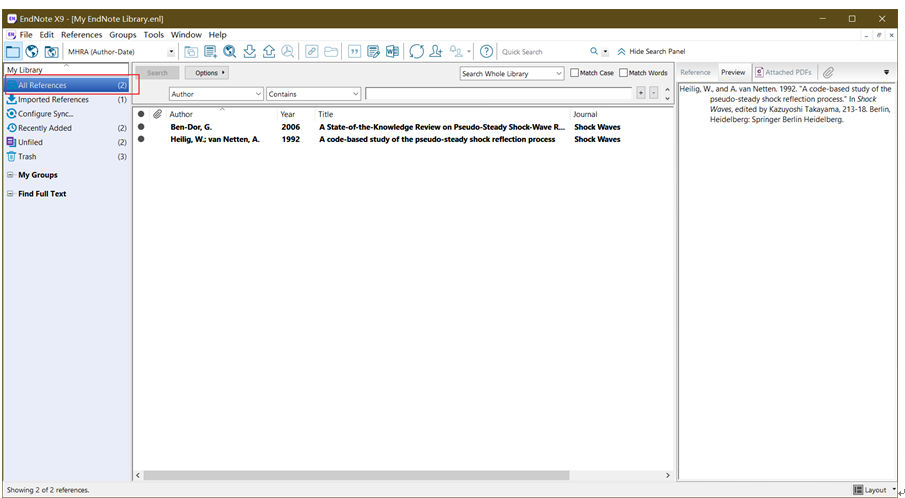
Task: Open the Quick Search options arrow
Action: coord(605,52)
